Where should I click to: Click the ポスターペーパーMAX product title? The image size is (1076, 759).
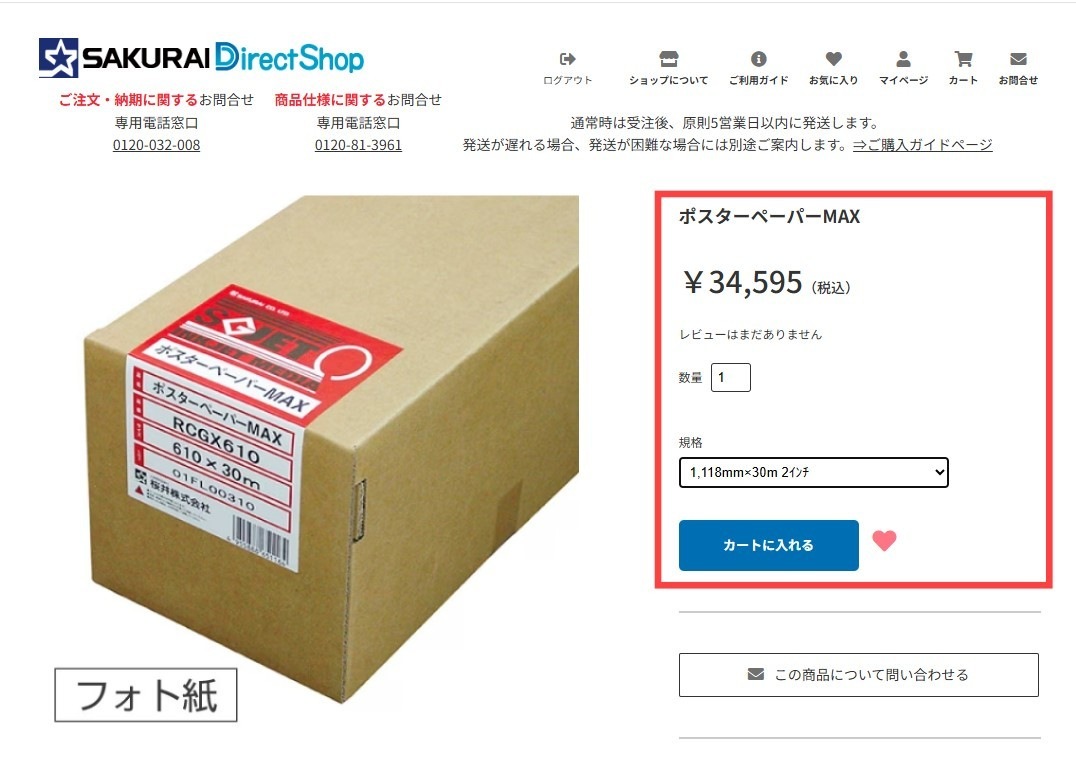click(x=769, y=216)
